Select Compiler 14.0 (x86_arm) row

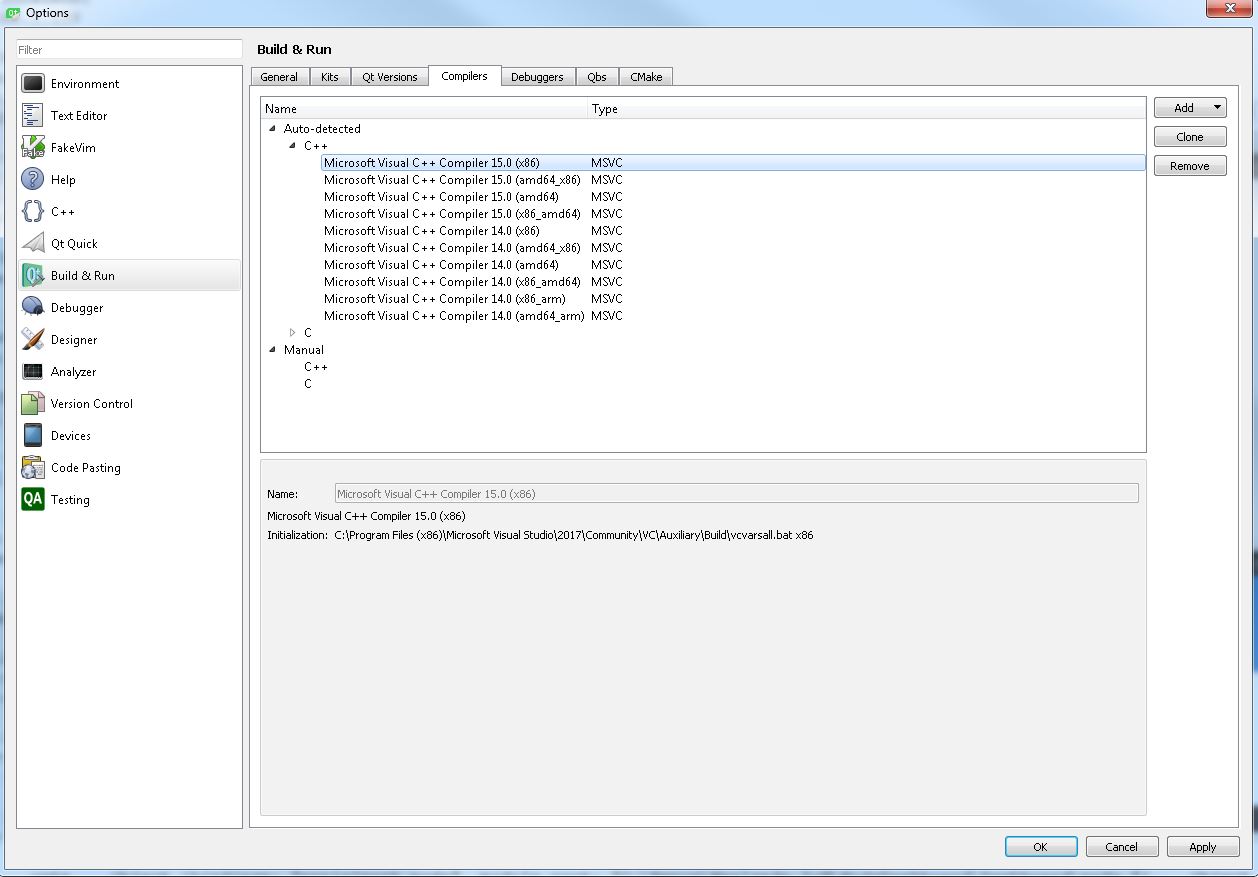click(733, 299)
